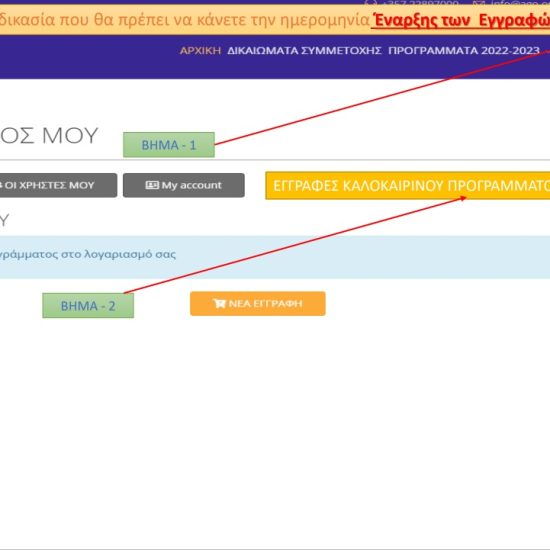Open ΠΡΟΓΡΑΜΜΑΤΑ 2022-2023 in the navigation
This screenshot has height=550, width=550.
[x=464, y=51]
